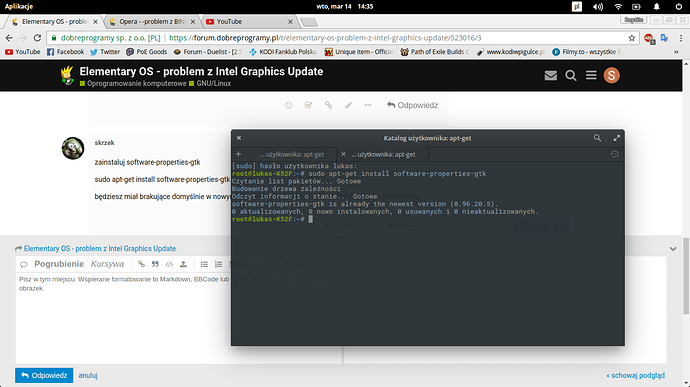
Task: Open the forum hamburger menu
Action: point(591,76)
